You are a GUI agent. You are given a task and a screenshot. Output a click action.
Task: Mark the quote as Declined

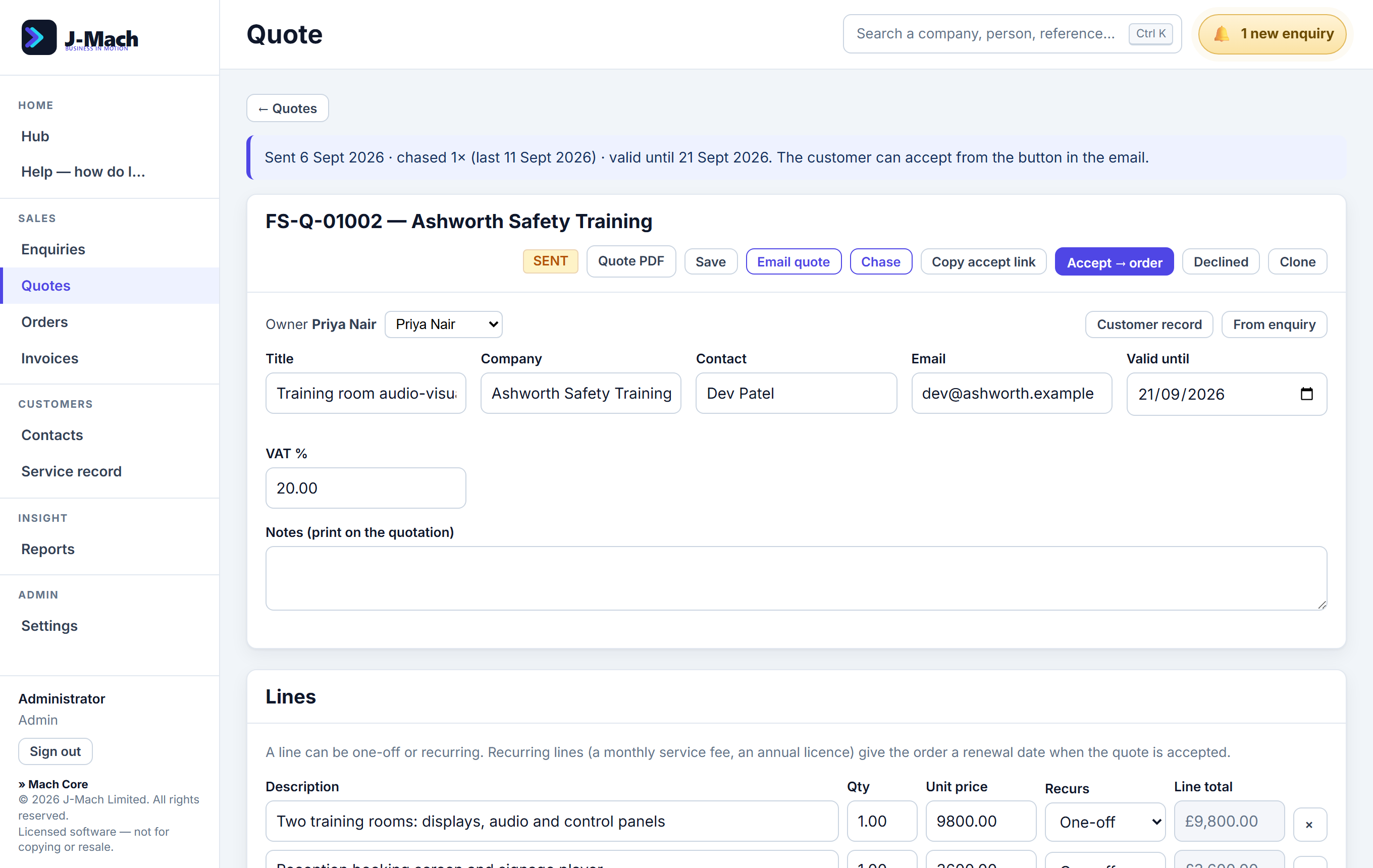click(x=1221, y=261)
